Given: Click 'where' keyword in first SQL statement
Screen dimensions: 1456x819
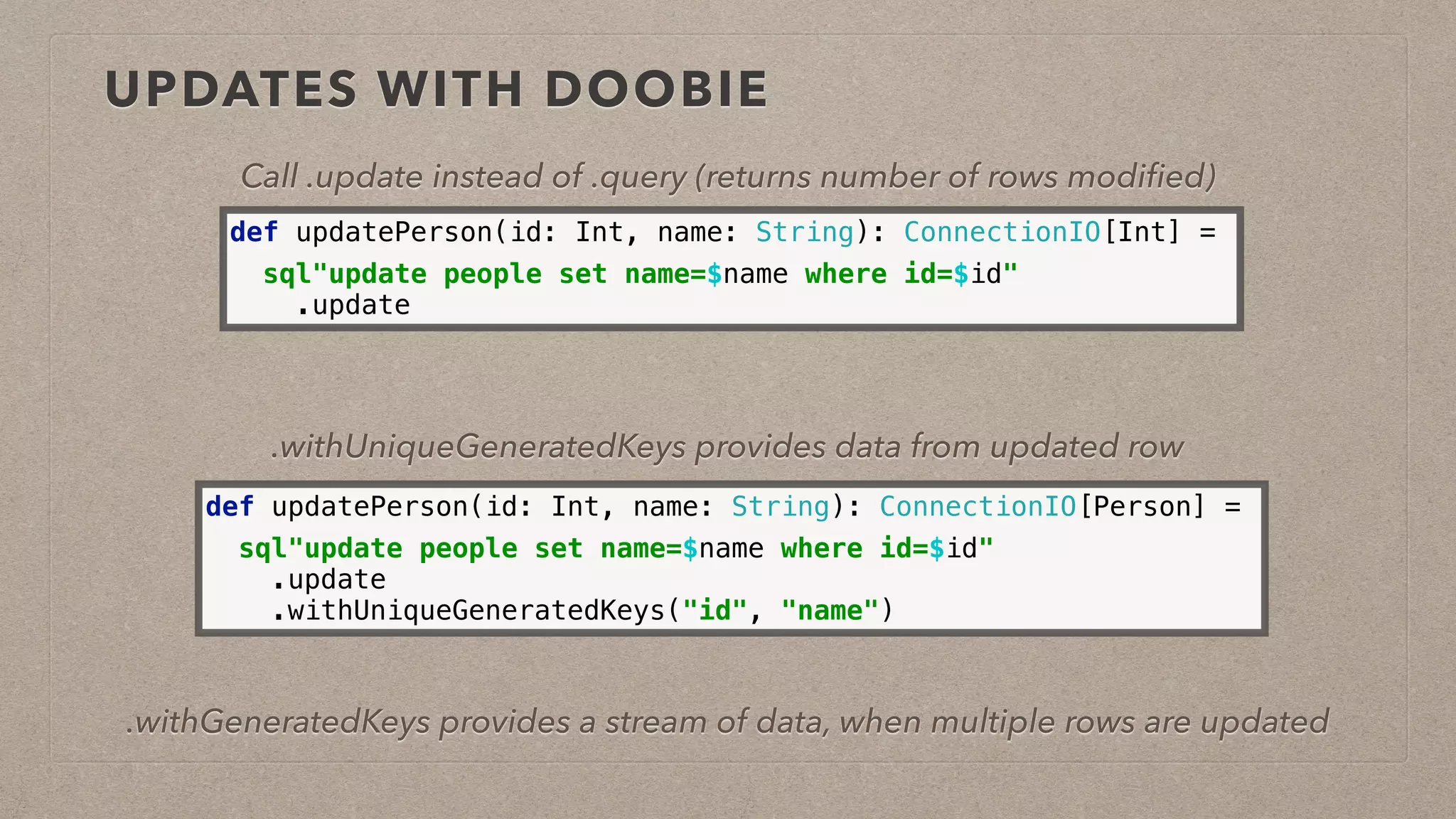Looking at the screenshot, I should pyautogui.click(x=845, y=274).
